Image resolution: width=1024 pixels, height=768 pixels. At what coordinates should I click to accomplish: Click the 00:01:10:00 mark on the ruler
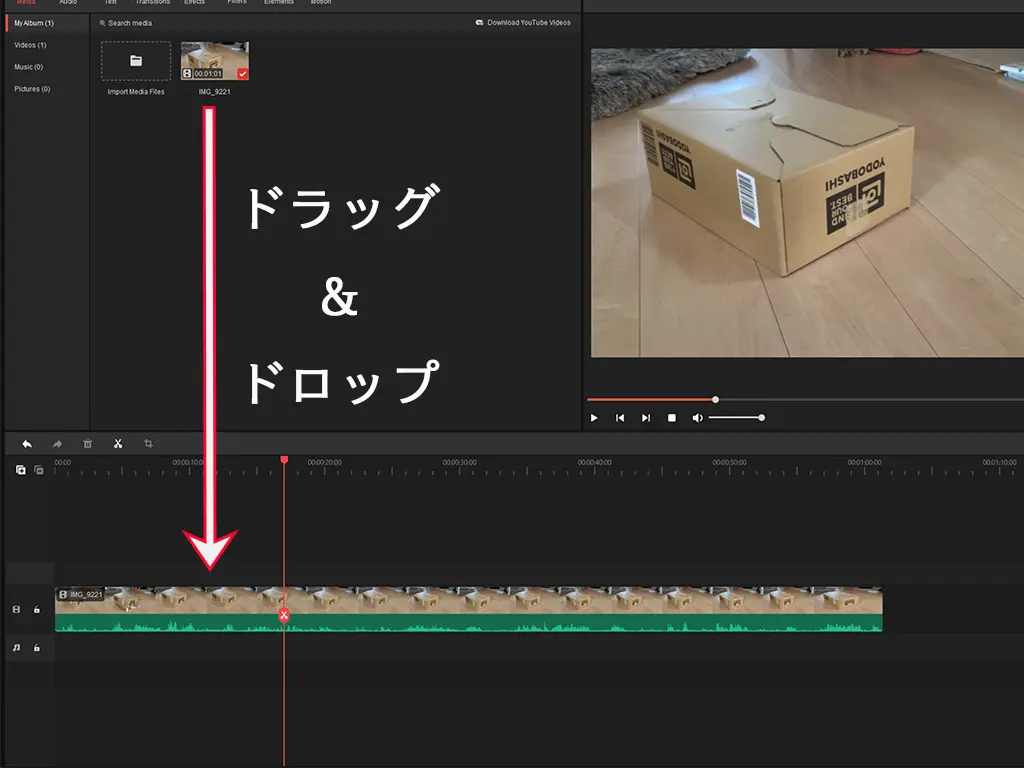[x=1000, y=462]
